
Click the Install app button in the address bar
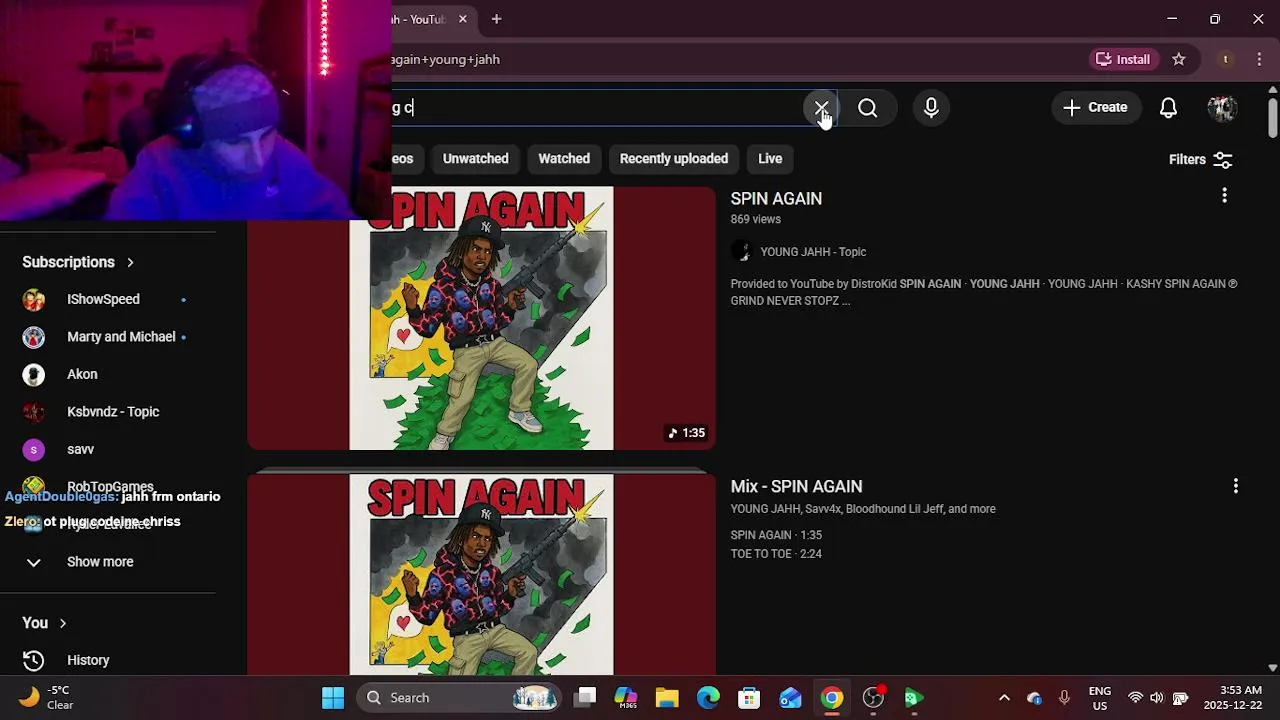(x=1123, y=59)
